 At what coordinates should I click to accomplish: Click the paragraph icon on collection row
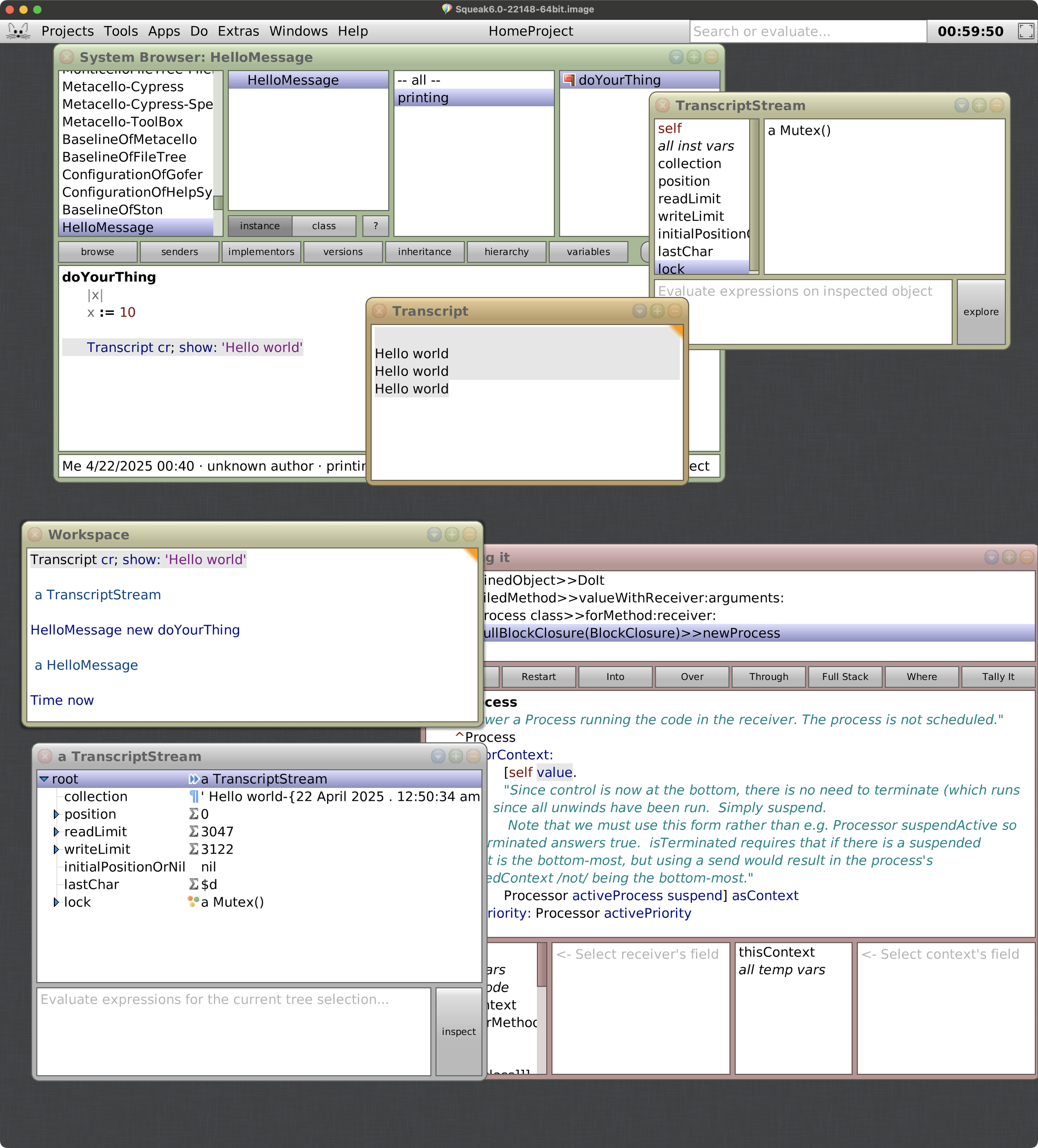click(194, 796)
